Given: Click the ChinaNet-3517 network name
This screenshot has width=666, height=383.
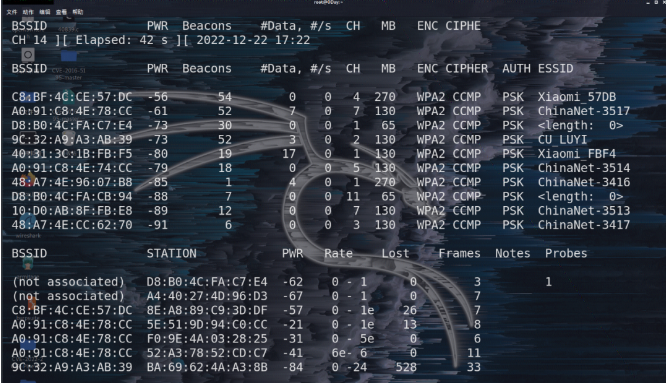Looking at the screenshot, I should tap(584, 111).
